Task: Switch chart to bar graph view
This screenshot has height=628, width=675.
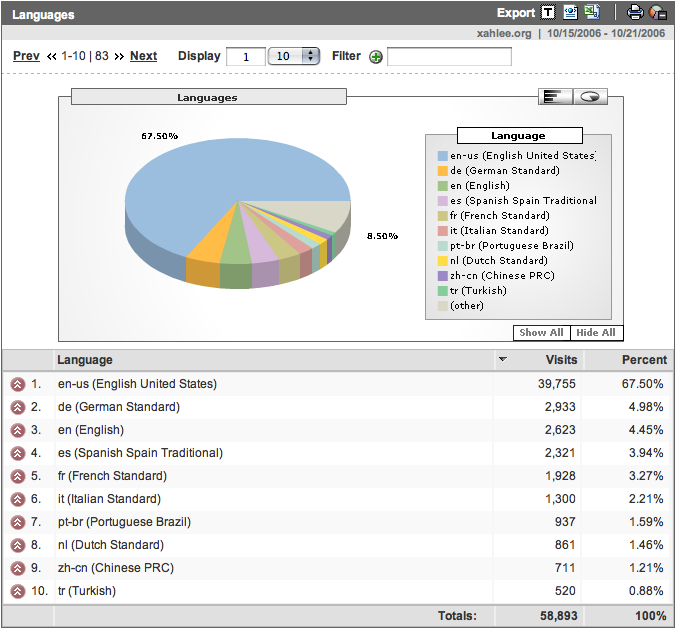Action: click(x=554, y=96)
